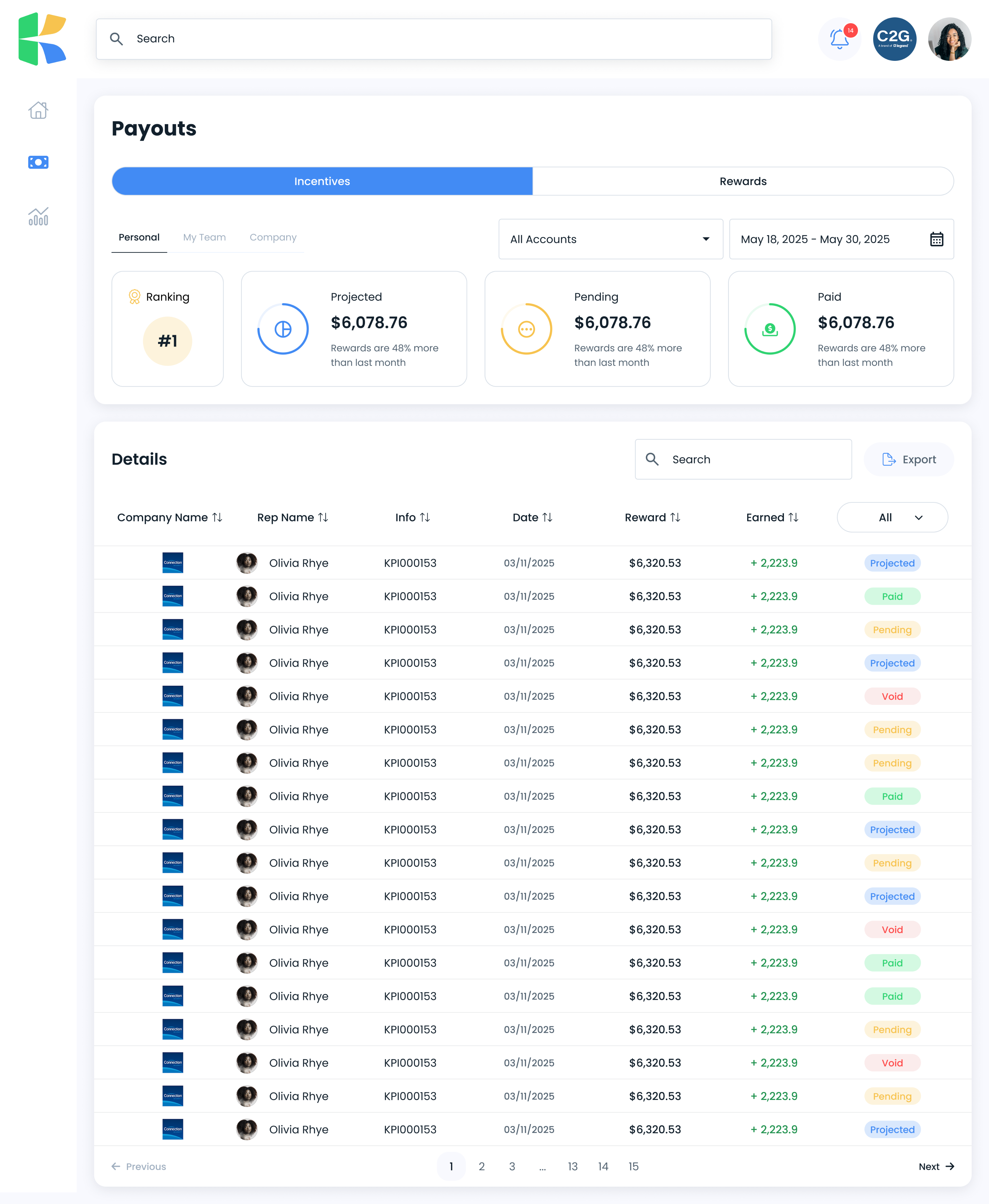Open the analytics chart icon in sidebar
This screenshot has width=989, height=1204.
click(x=38, y=217)
